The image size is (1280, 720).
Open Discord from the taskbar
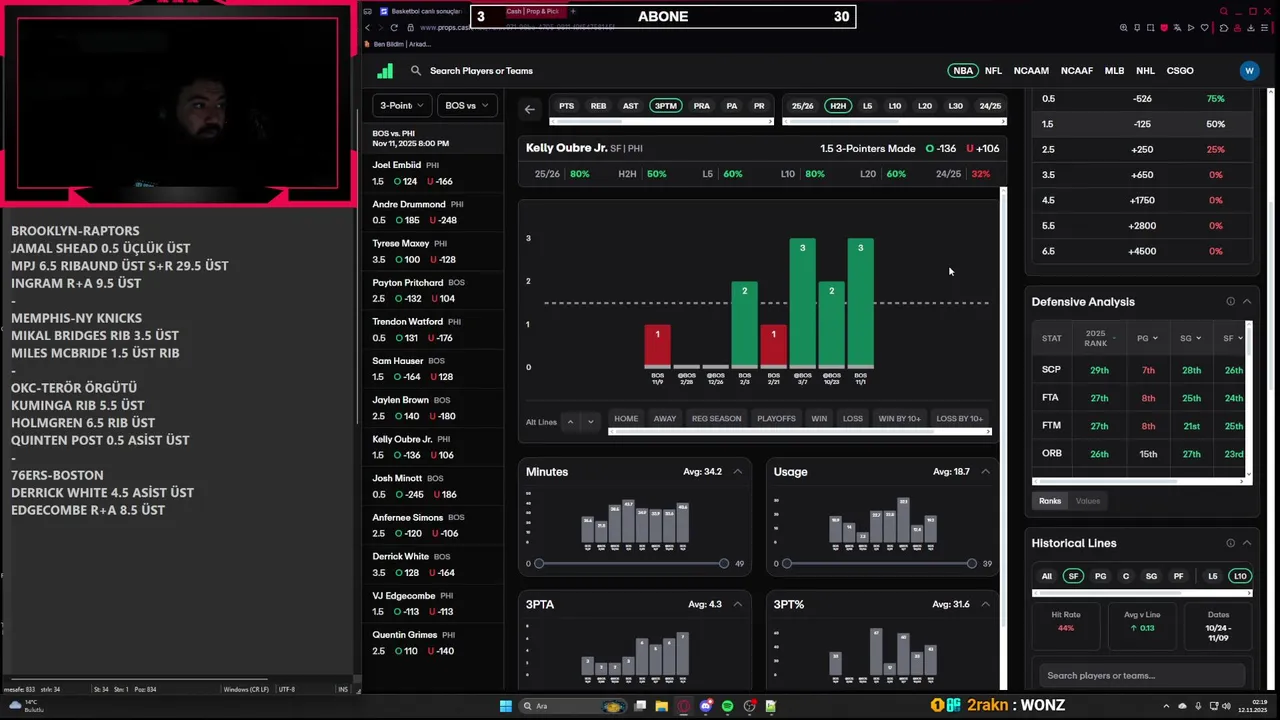click(706, 706)
